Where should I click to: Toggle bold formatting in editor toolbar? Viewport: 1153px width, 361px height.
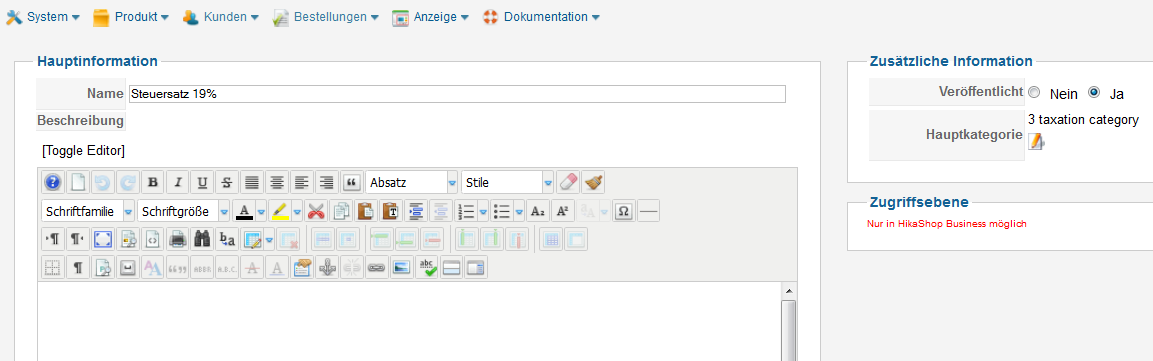153,182
